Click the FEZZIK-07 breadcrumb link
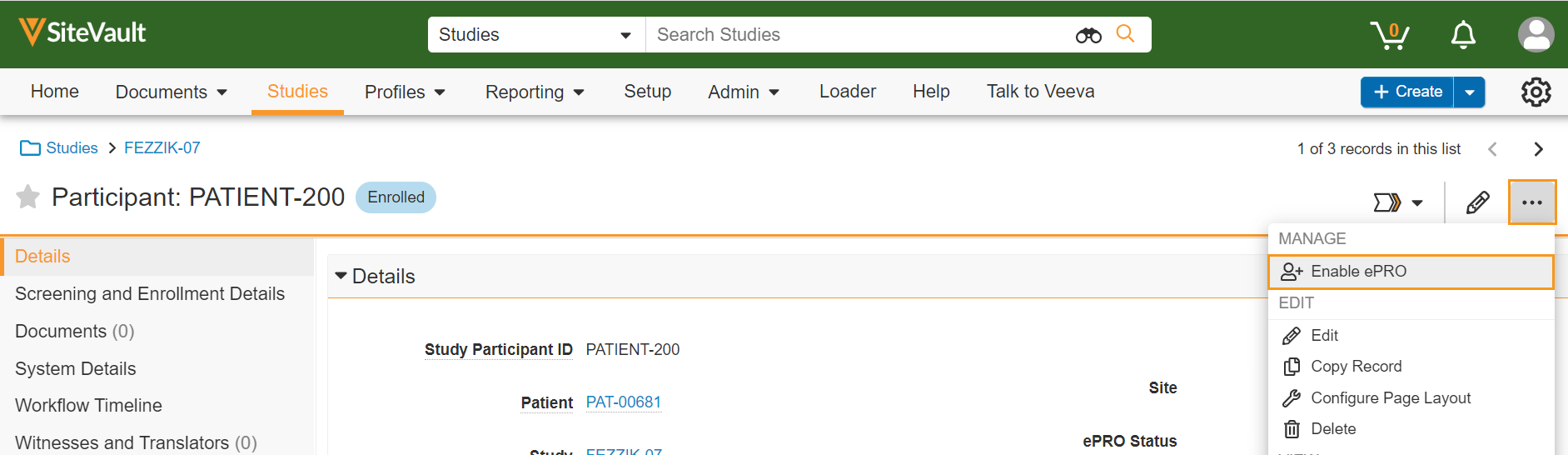 [162, 148]
